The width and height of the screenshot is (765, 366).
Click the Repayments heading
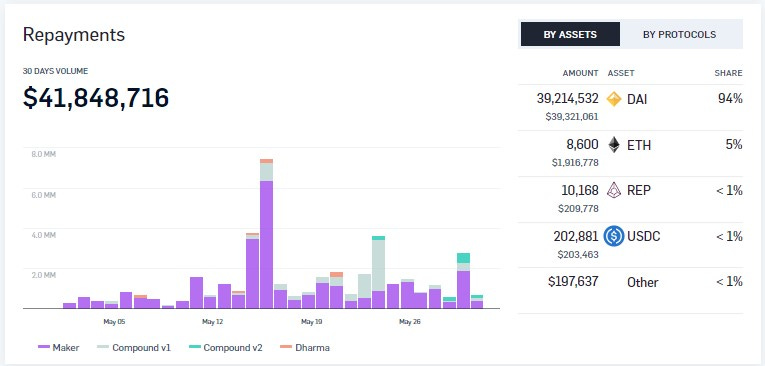[x=74, y=35]
